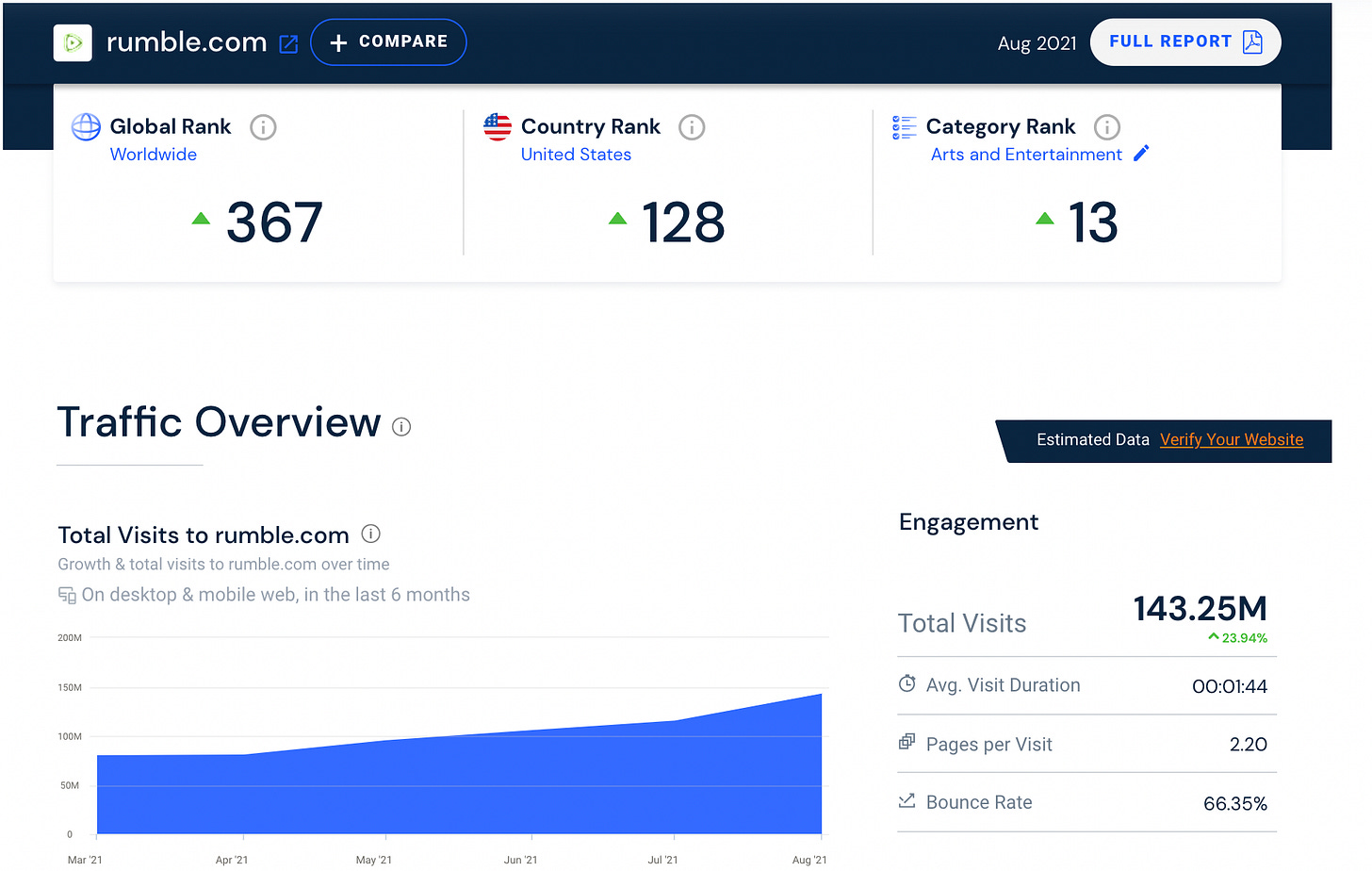Click the Estimated Data label
This screenshot has height=871, width=1372.
tap(1092, 439)
